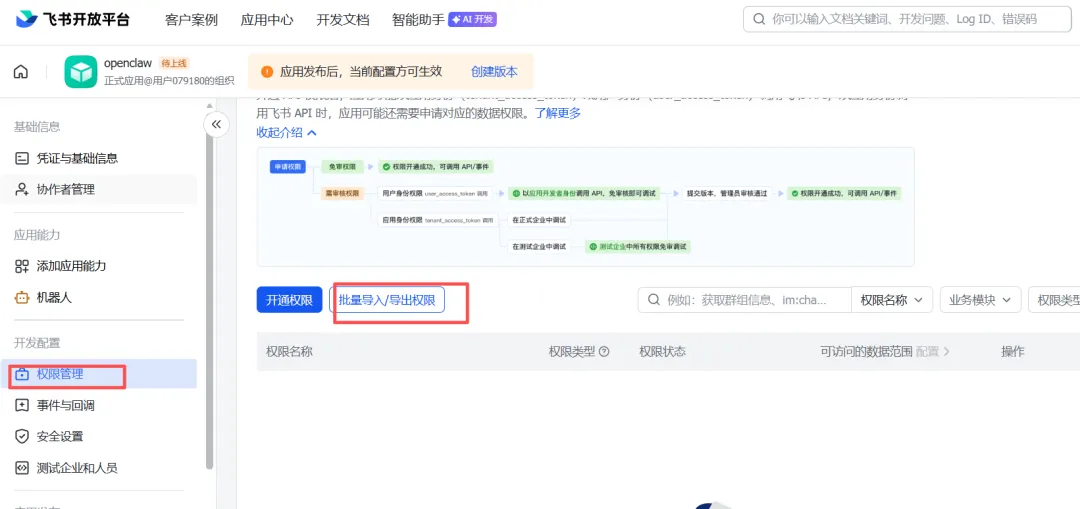The width and height of the screenshot is (1080, 509).
Task: Click the orange warning icon in banner
Action: [x=267, y=72]
